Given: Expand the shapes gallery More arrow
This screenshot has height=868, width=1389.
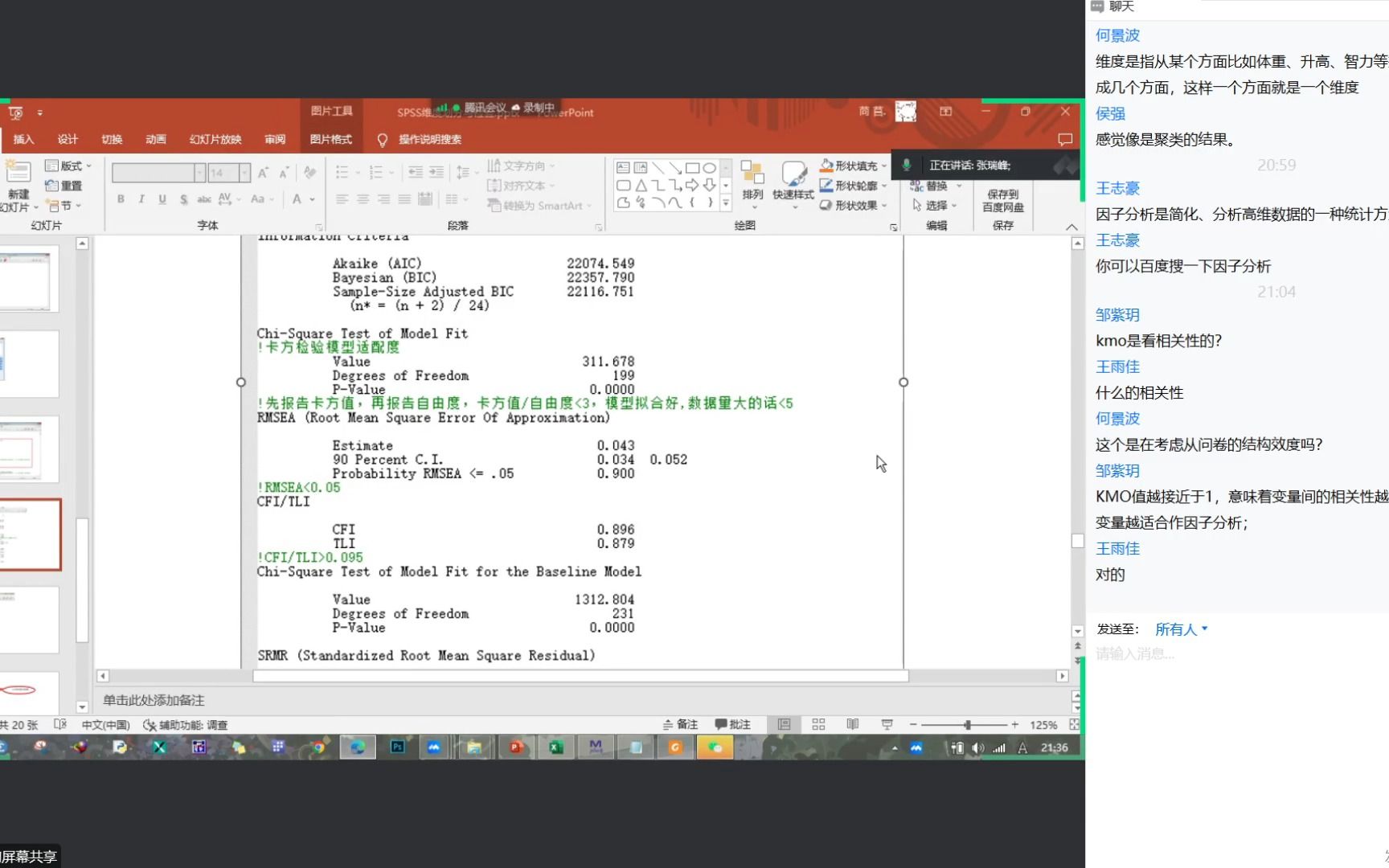Looking at the screenshot, I should click(726, 203).
